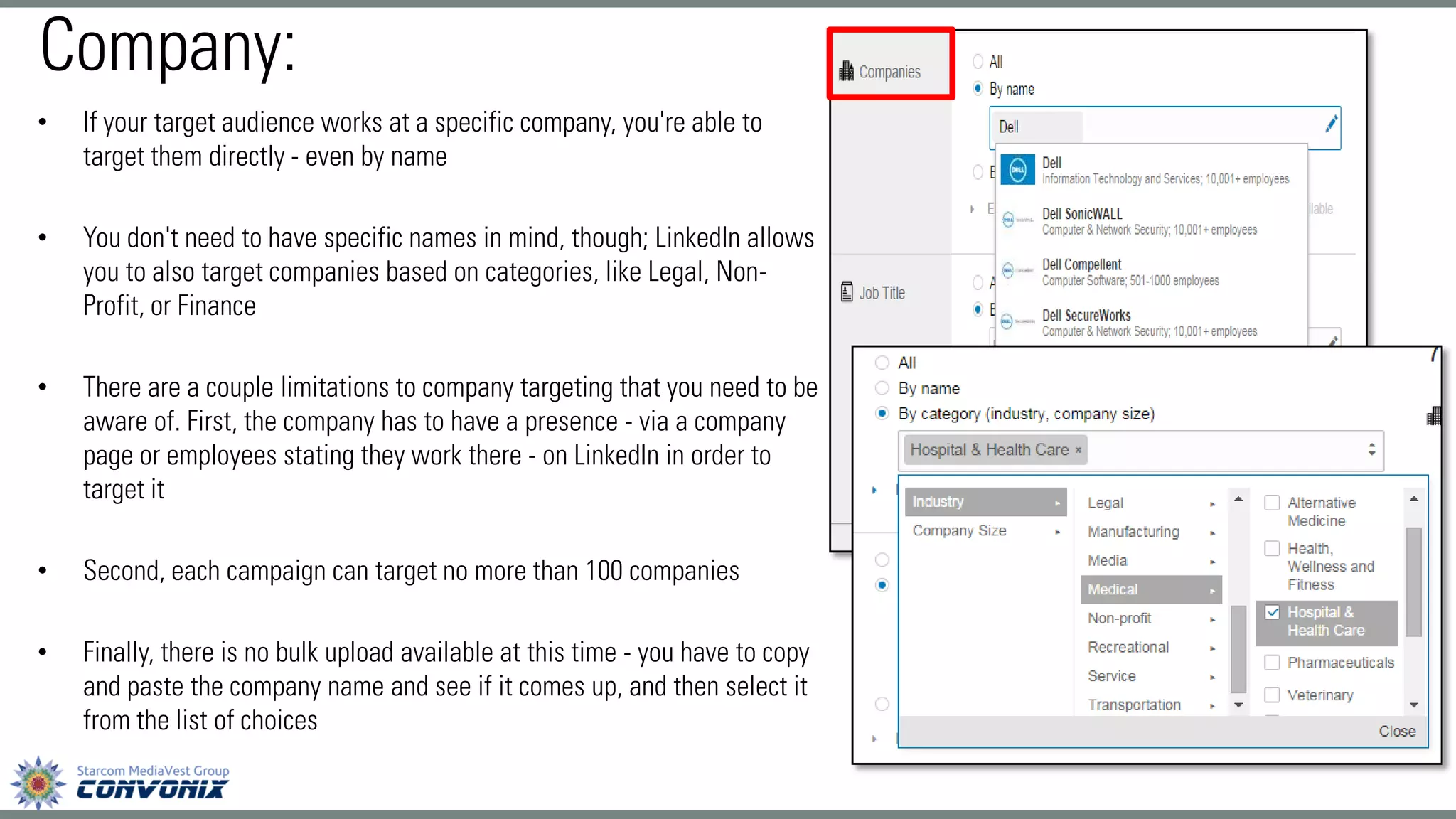Check the Veterinary checkbox

(1272, 695)
